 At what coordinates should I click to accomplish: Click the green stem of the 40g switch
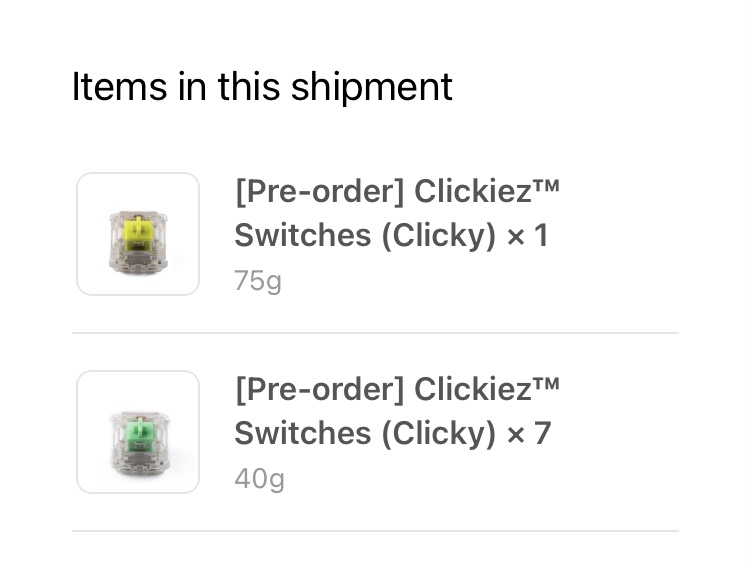pyautogui.click(x=139, y=429)
